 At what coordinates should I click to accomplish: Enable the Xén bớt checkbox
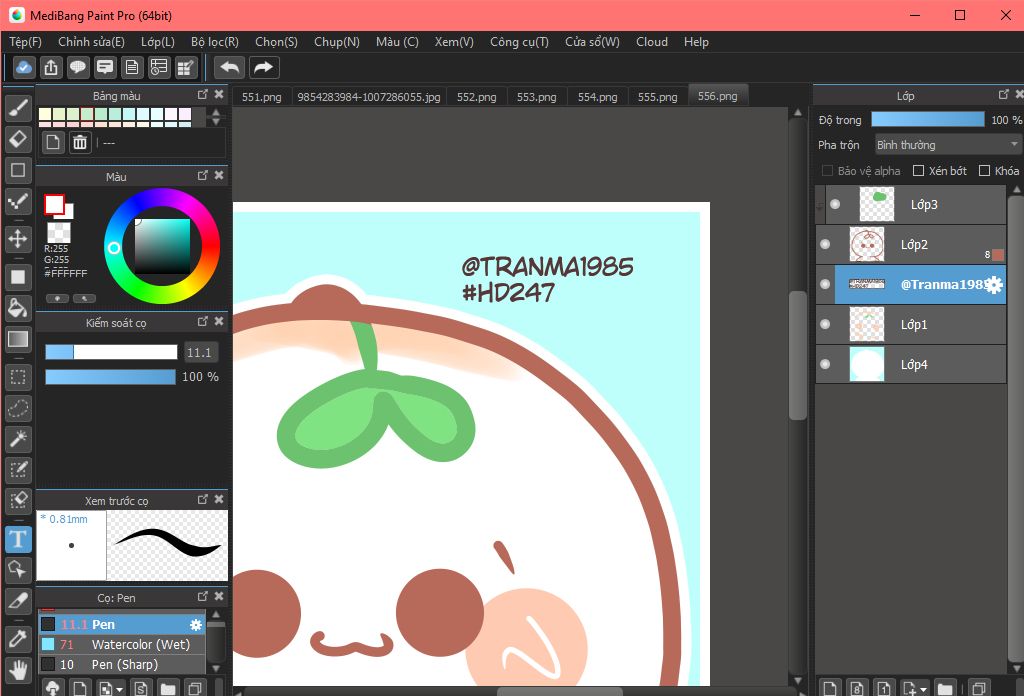pyautogui.click(x=918, y=171)
